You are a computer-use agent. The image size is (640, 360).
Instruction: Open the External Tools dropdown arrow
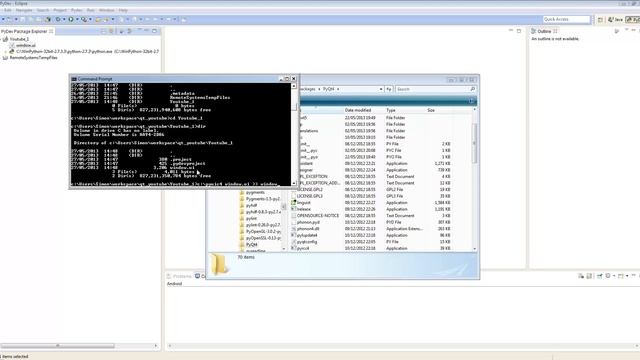tap(90, 19)
